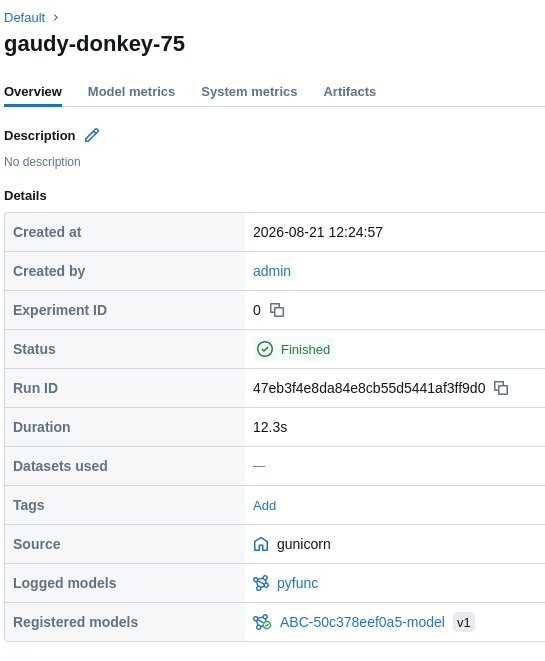The width and height of the screenshot is (545, 661).
Task: Open the System metrics tab
Action: coord(249,92)
